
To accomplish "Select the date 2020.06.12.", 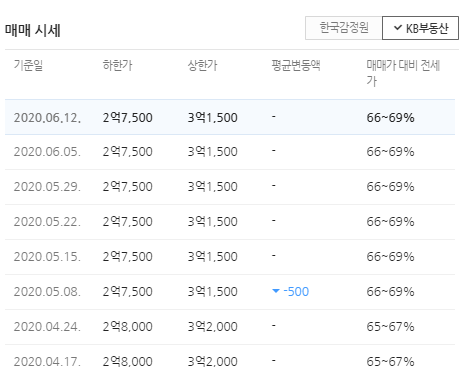I will coord(47,118).
